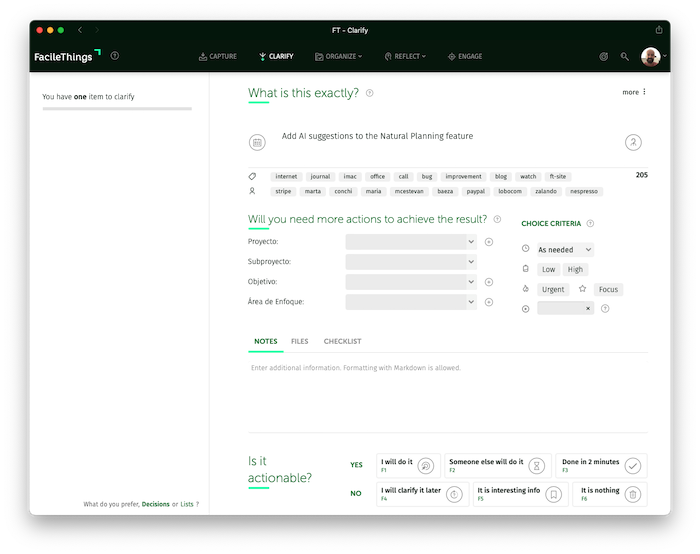Toggle the Focus star icon

[582, 289]
